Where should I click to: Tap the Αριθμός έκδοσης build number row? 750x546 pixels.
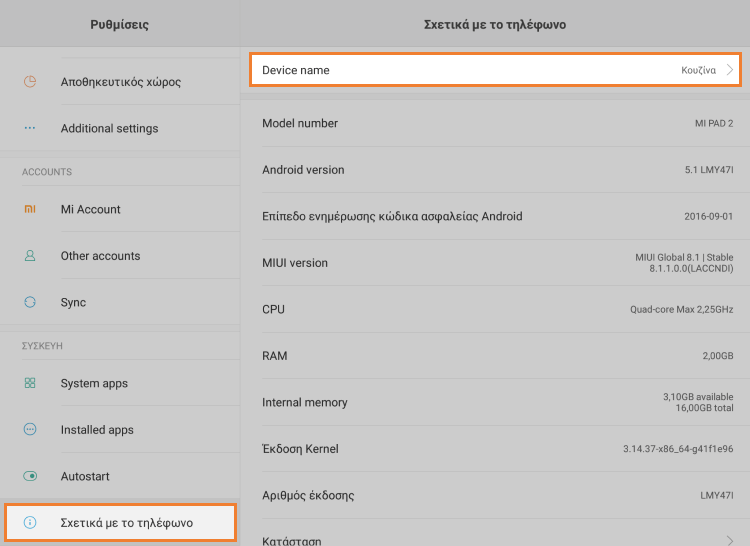(x=497, y=496)
